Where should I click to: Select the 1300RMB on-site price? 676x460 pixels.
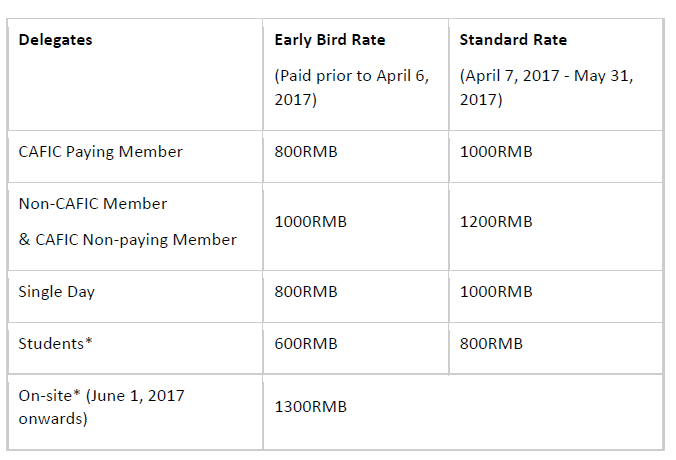coord(310,407)
